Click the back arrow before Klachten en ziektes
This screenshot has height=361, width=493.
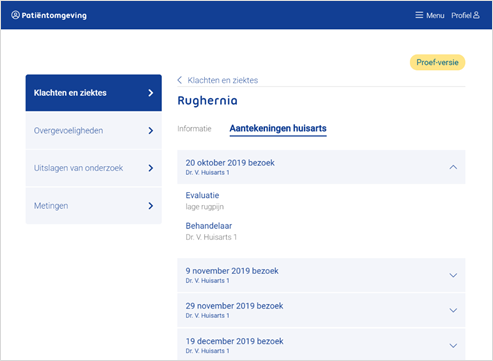[180, 80]
